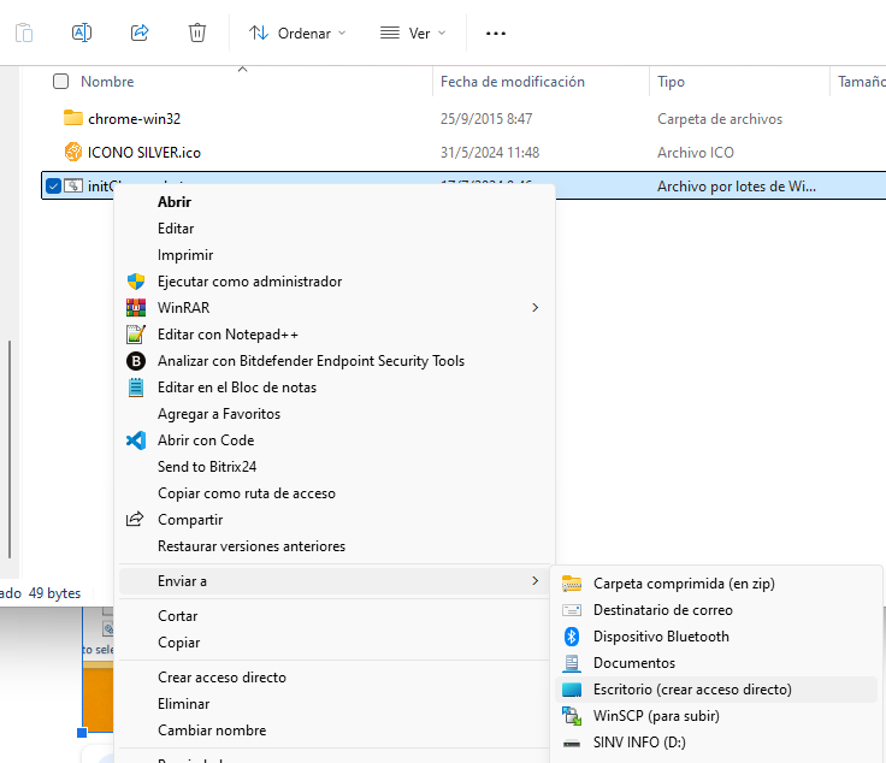
Task: Select Copiar como ruta de acceso
Action: point(246,493)
